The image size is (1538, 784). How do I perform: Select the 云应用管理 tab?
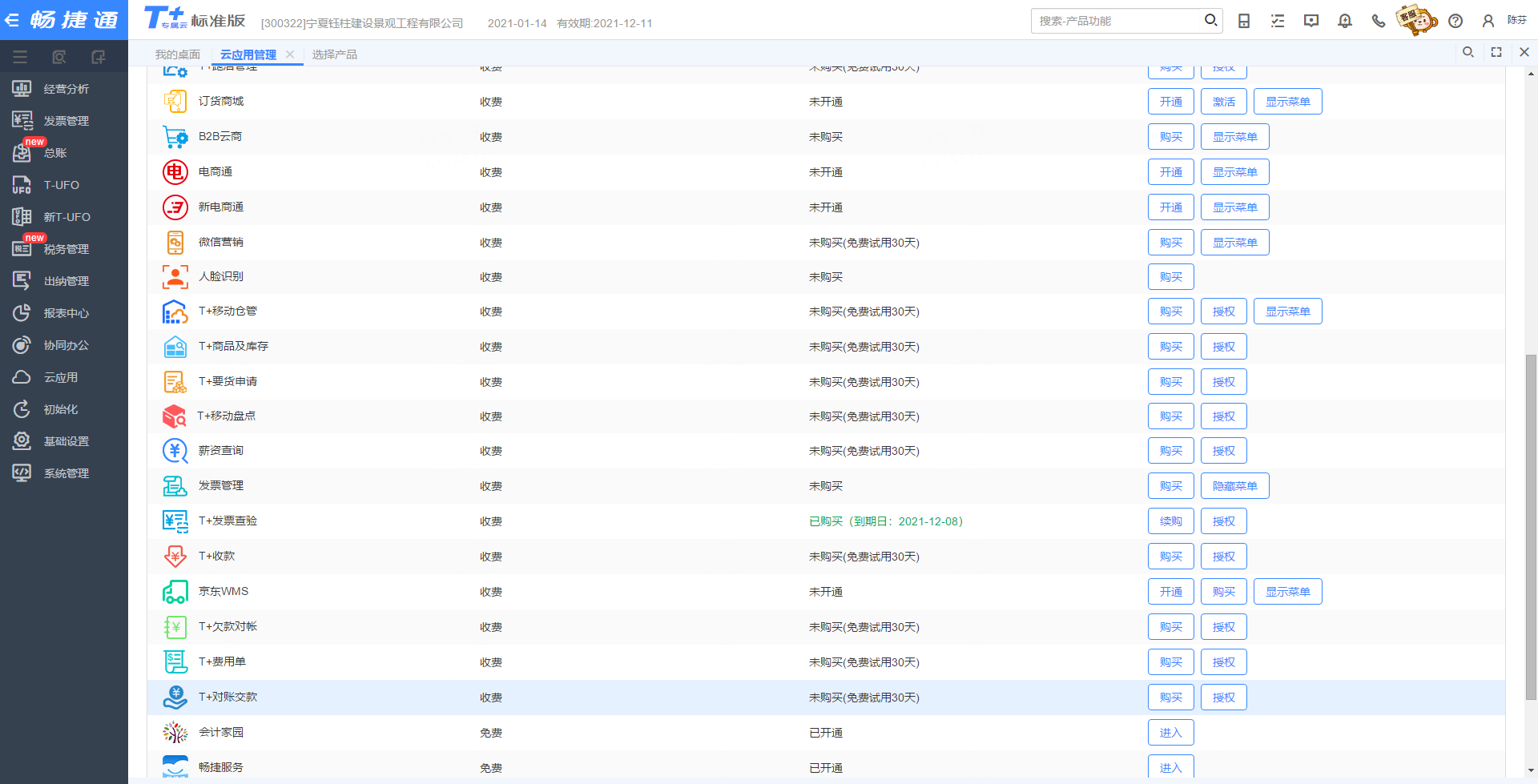[248, 54]
